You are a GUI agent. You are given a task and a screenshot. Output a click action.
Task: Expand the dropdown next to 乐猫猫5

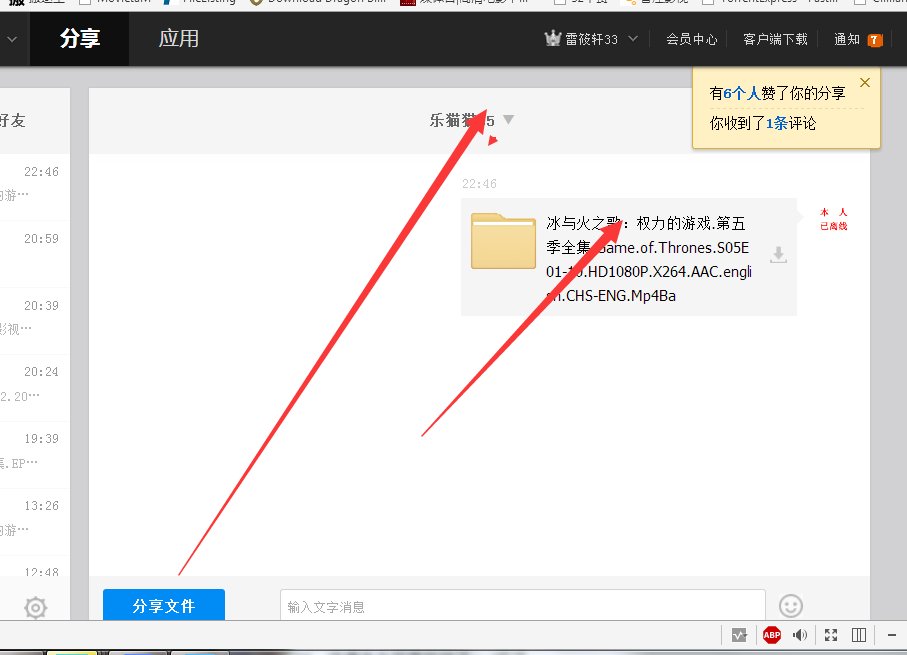pyautogui.click(x=509, y=118)
